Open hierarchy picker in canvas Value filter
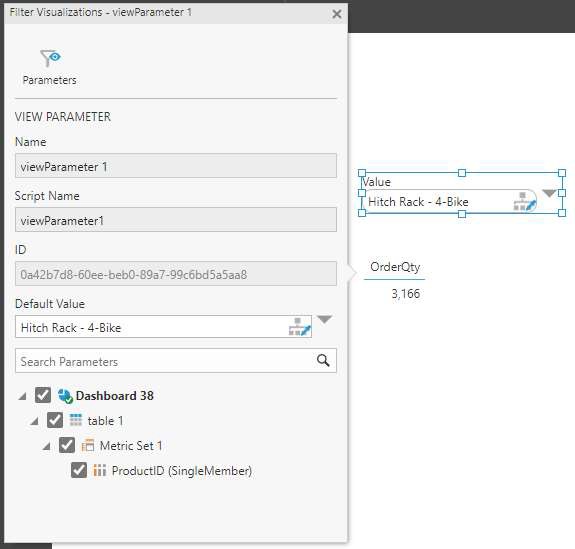 coord(525,201)
